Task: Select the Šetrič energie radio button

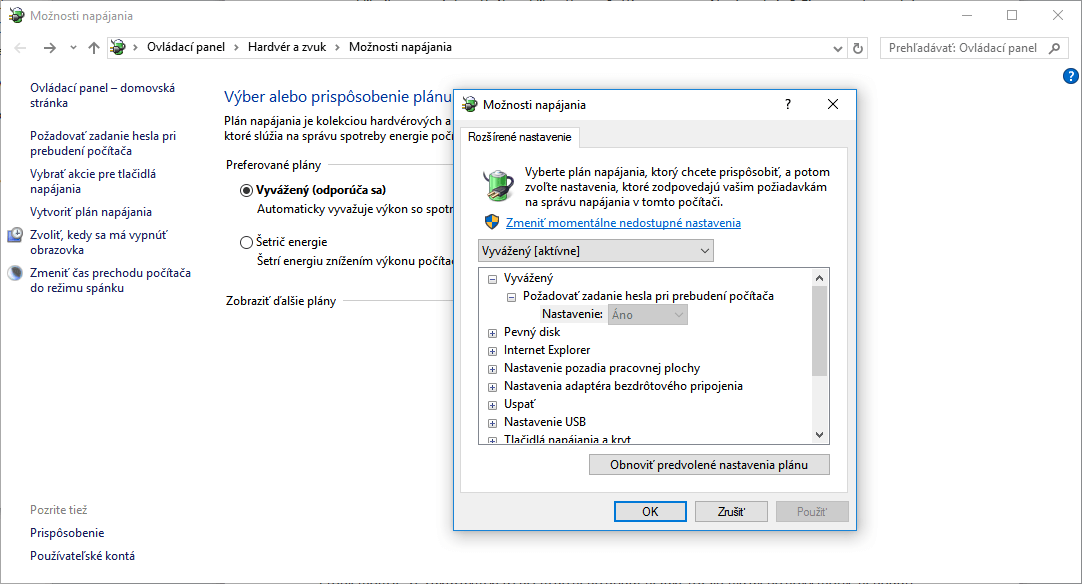Action: coord(247,242)
